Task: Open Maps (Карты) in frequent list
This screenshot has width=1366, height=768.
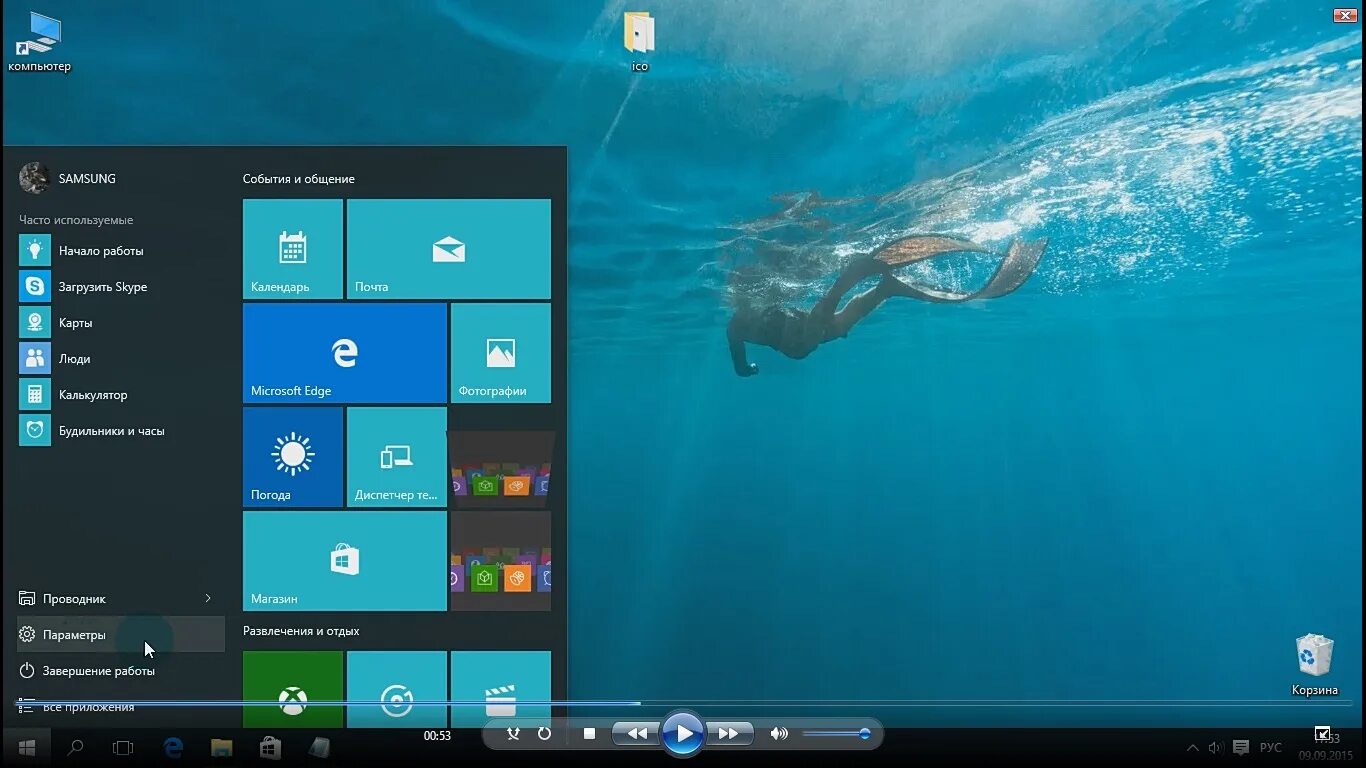Action: click(x=120, y=323)
